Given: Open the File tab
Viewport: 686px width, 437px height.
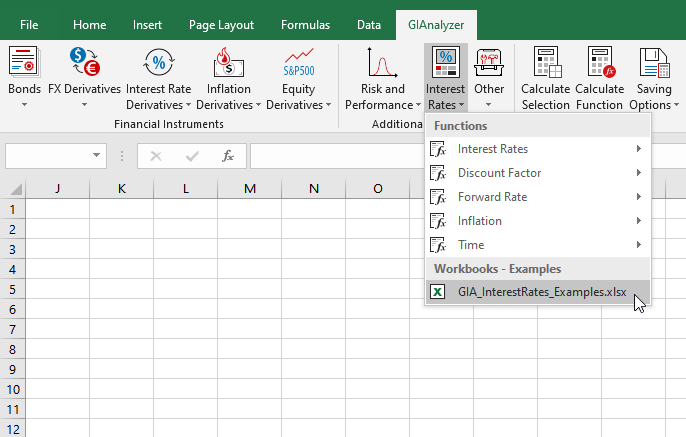Looking at the screenshot, I should pos(29,25).
